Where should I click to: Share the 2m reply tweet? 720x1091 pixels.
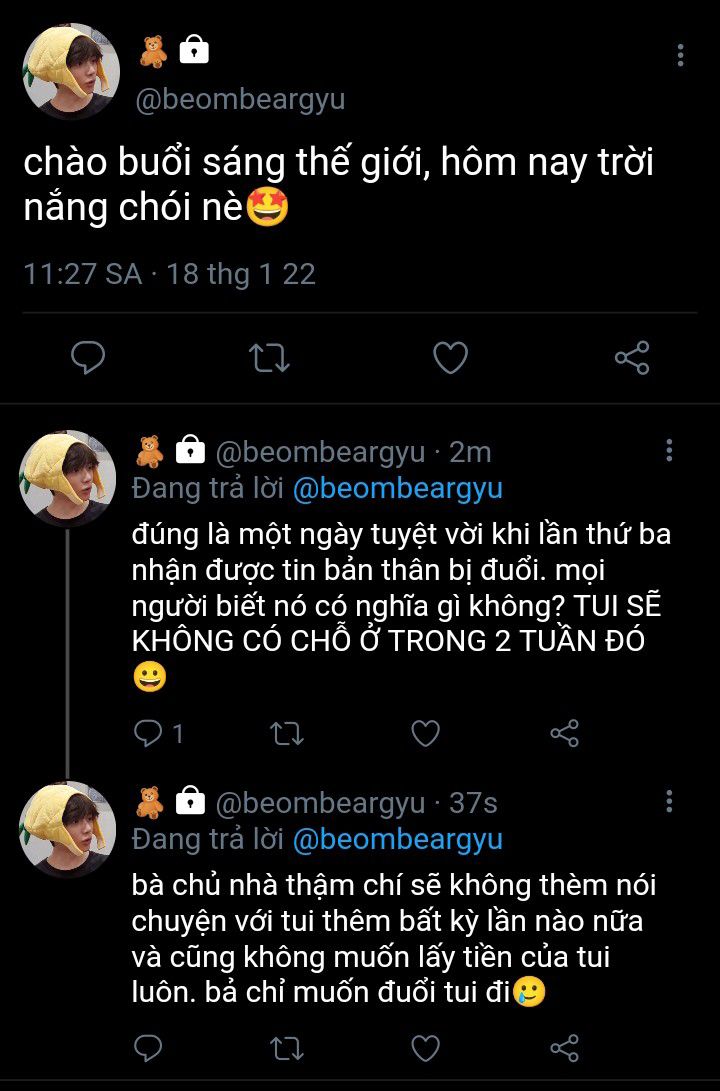click(x=564, y=733)
